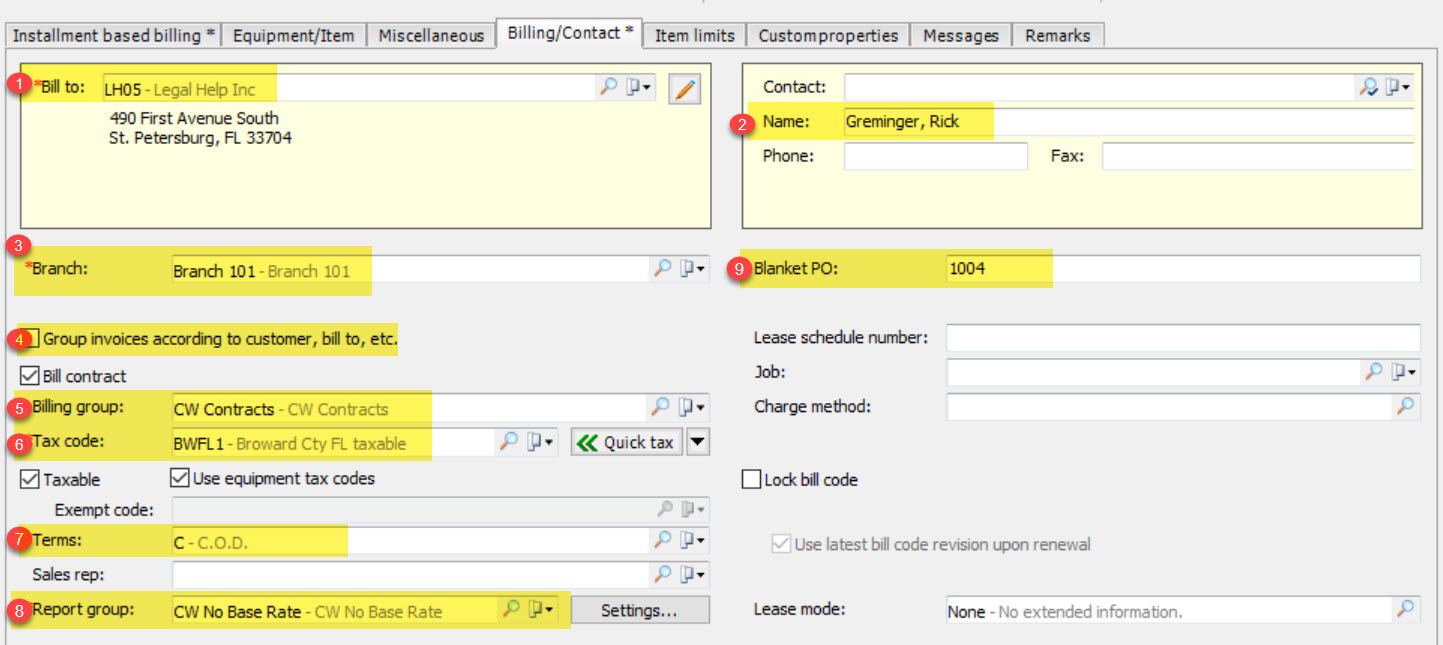The height and width of the screenshot is (645, 1443).
Task: Expand the Job field options dropdown
Action: [x=1405, y=372]
